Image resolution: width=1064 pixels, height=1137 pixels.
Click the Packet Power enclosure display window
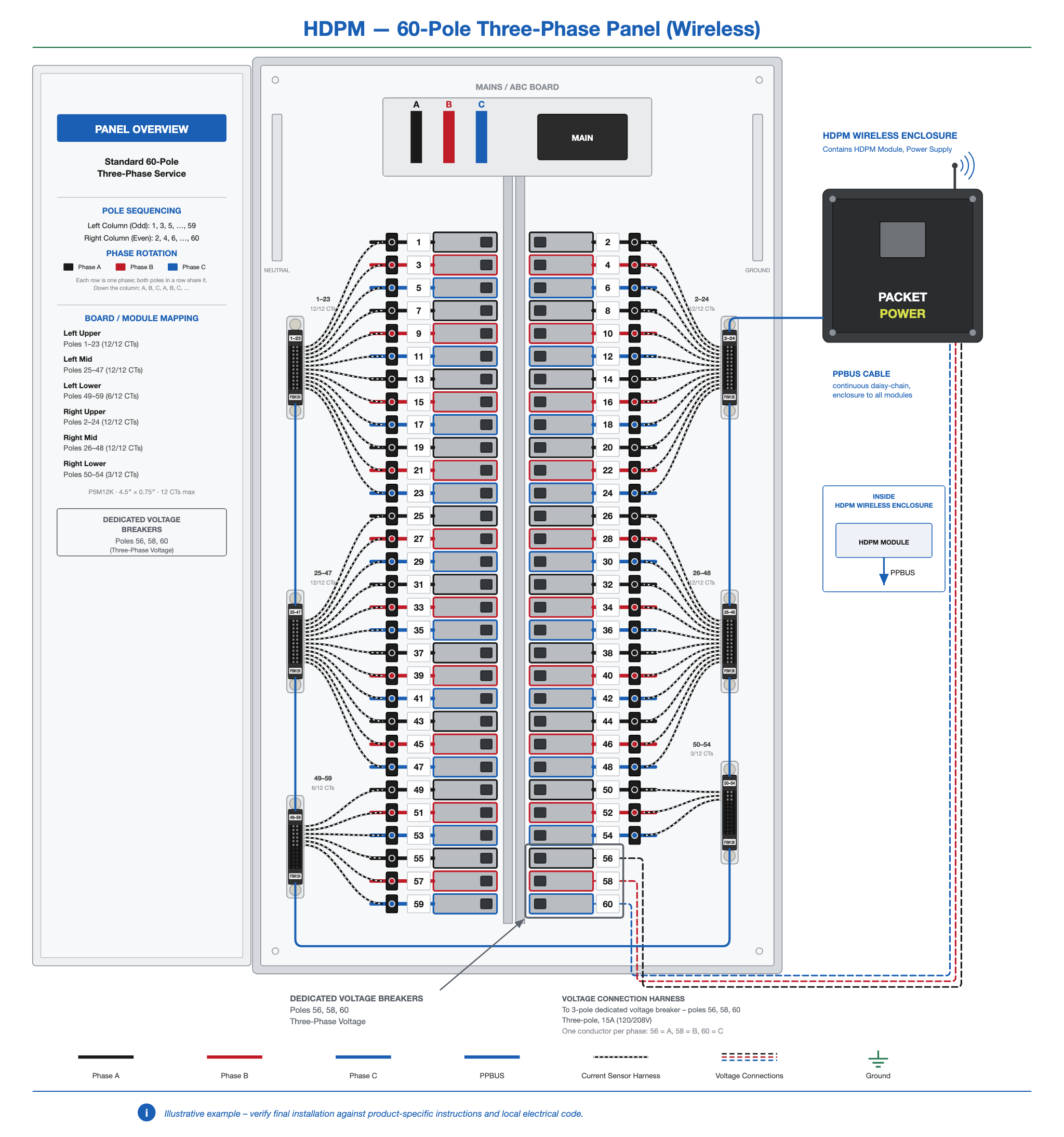coord(902,240)
